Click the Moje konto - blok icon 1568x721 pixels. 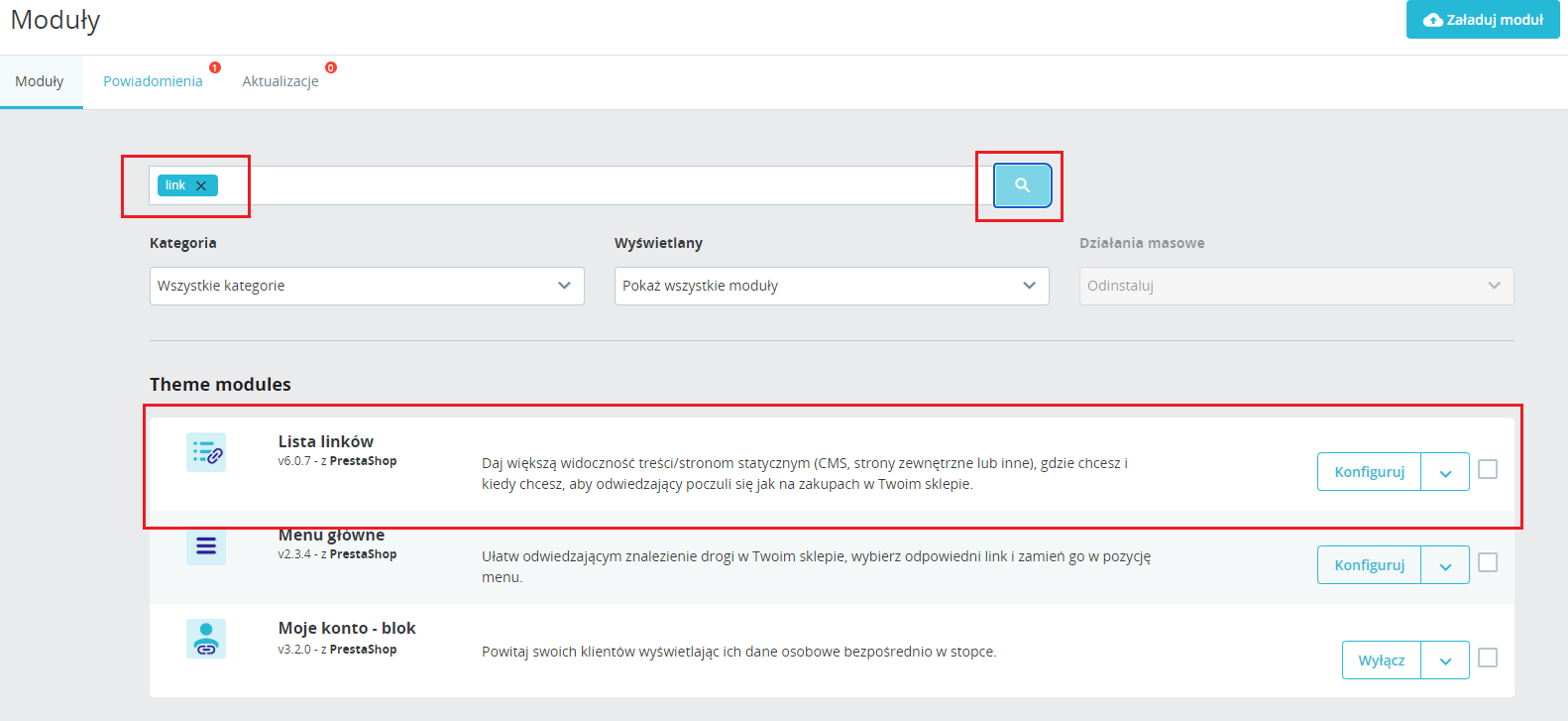pos(206,639)
